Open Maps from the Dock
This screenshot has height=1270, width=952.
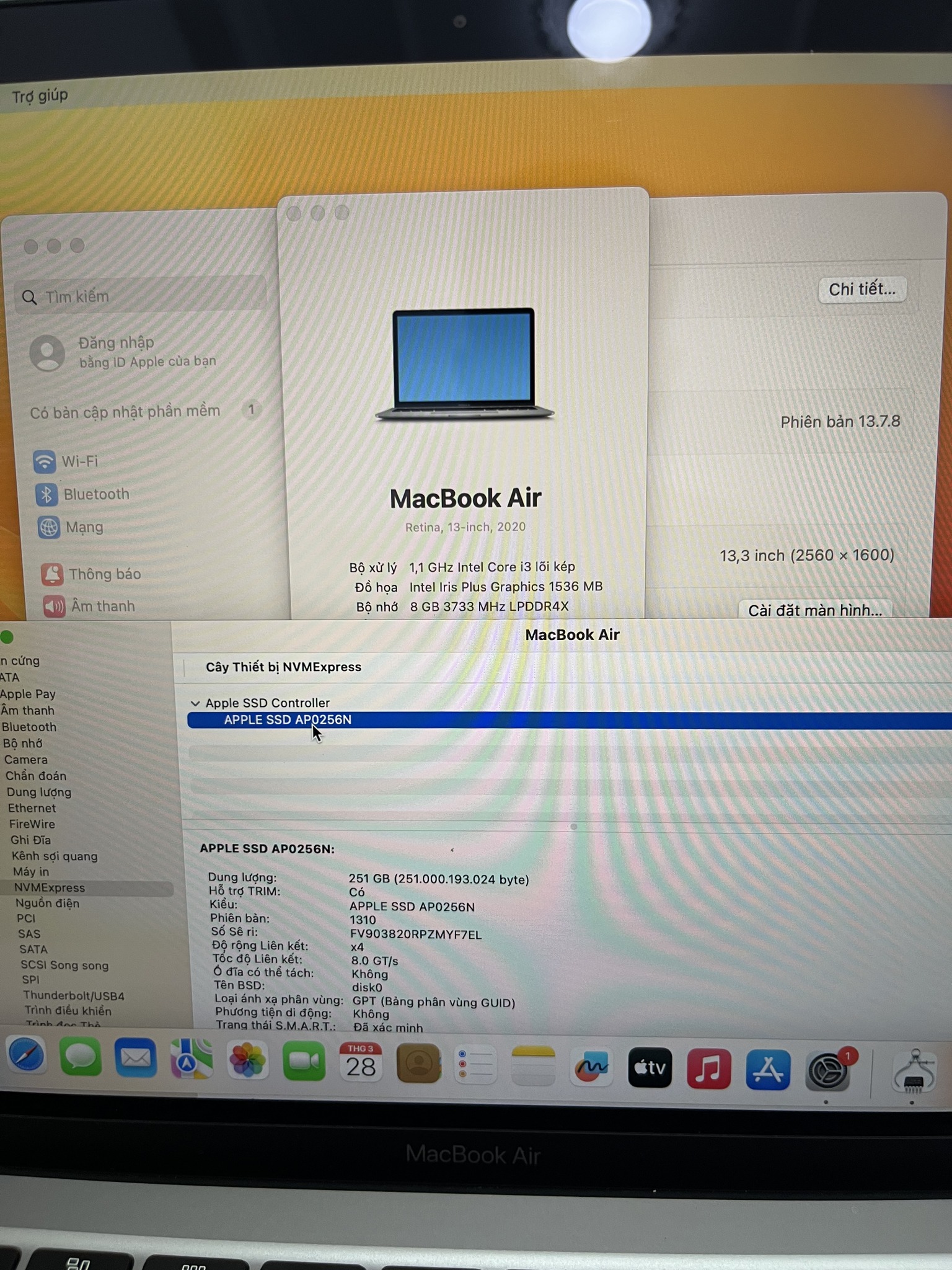click(x=192, y=1060)
